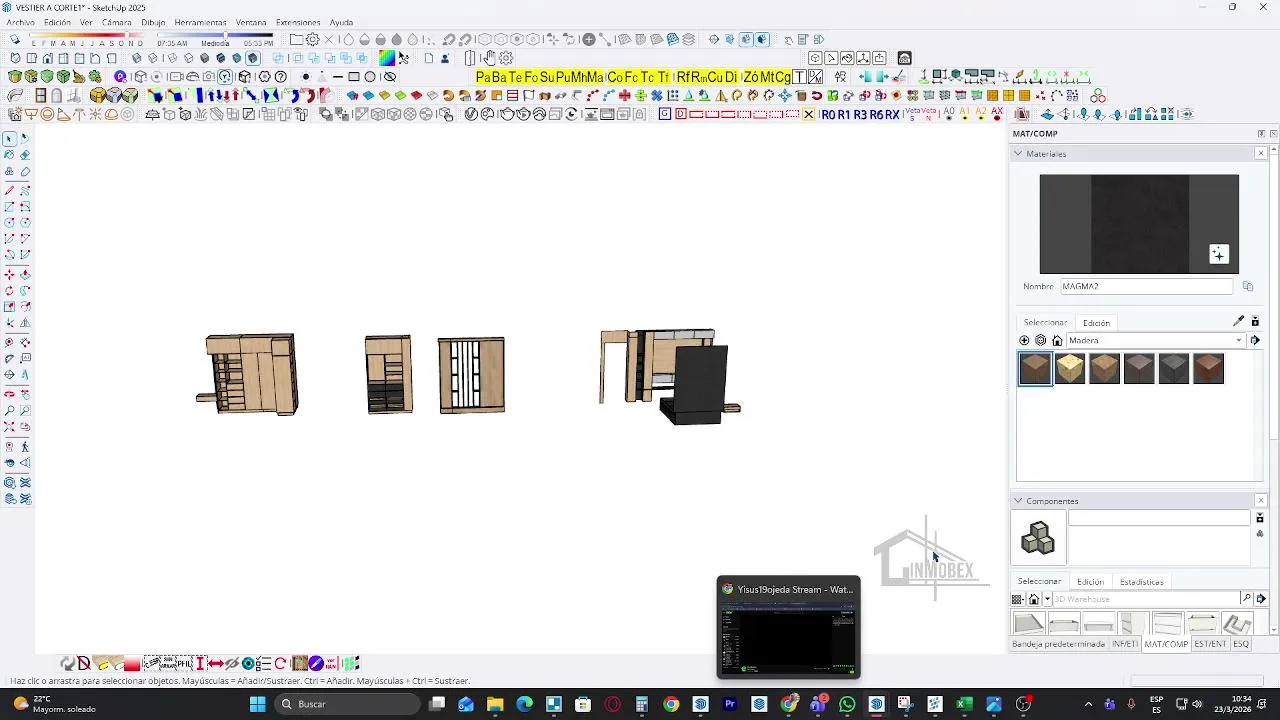
Task: Click the Windows Start button
Action: click(x=257, y=704)
